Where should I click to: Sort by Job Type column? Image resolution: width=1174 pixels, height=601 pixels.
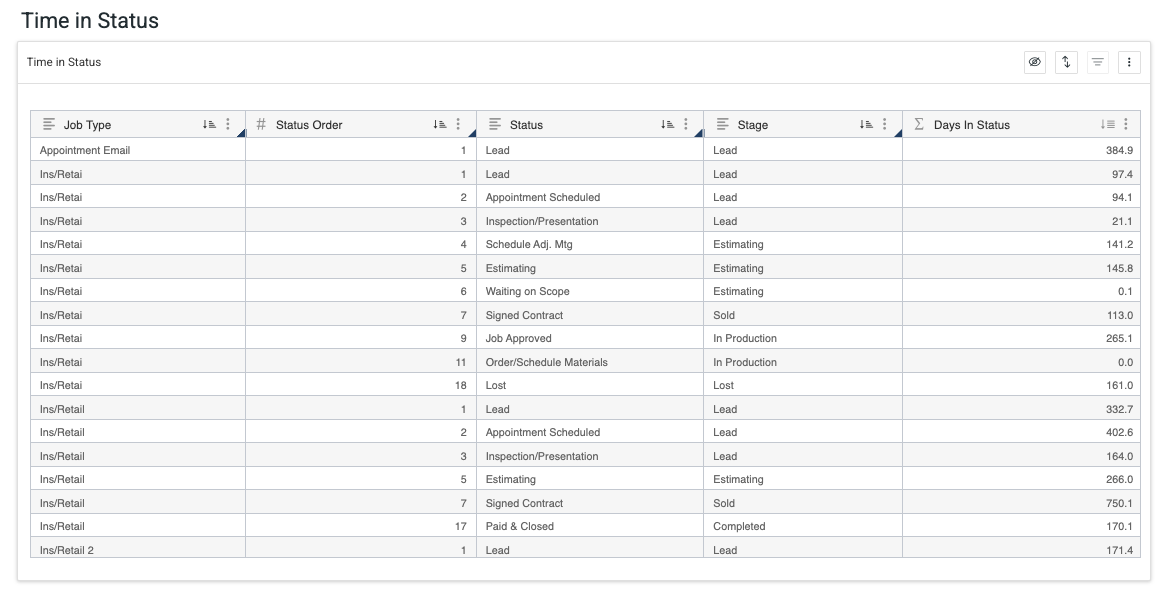point(209,124)
